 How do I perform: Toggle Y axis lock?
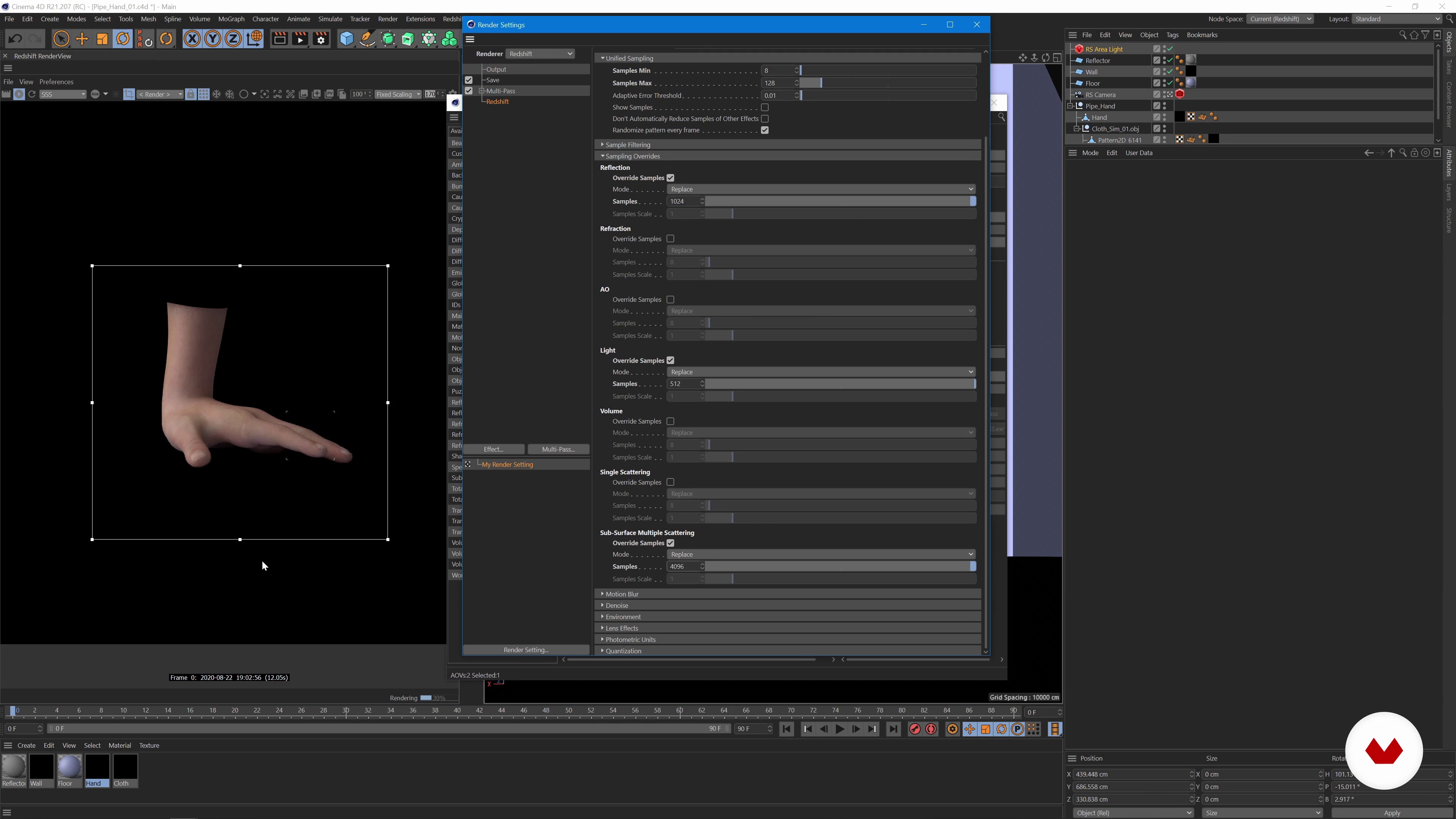[x=212, y=39]
